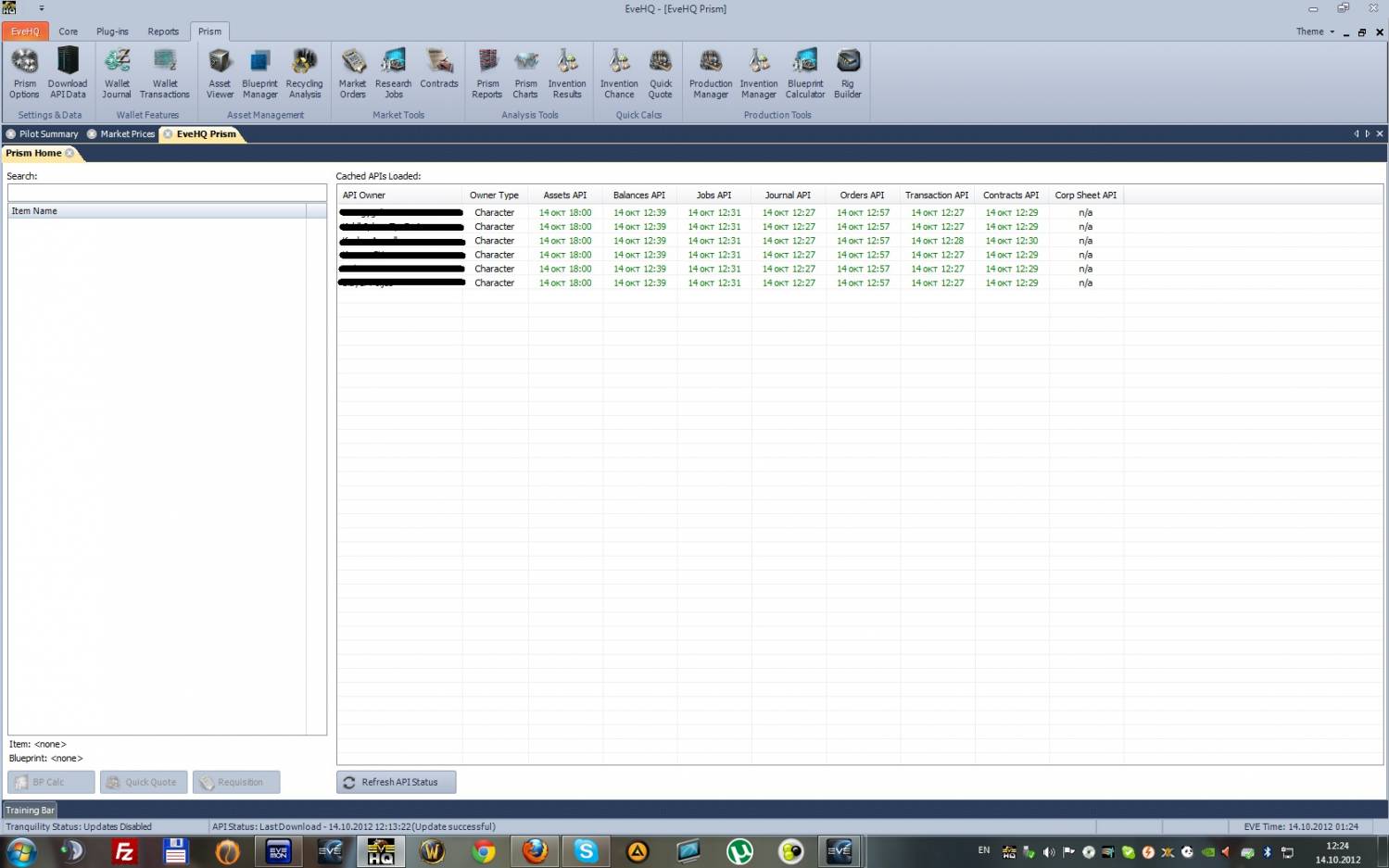Launch the Asset Viewer
The height and width of the screenshot is (868, 1389).
(220, 73)
